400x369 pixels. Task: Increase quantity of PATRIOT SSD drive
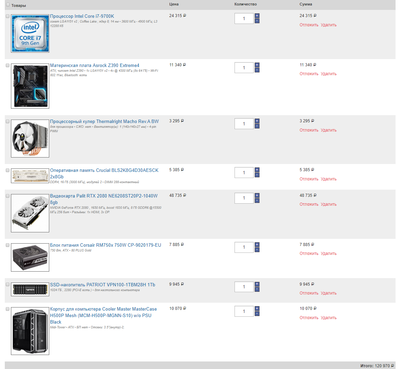257,284
